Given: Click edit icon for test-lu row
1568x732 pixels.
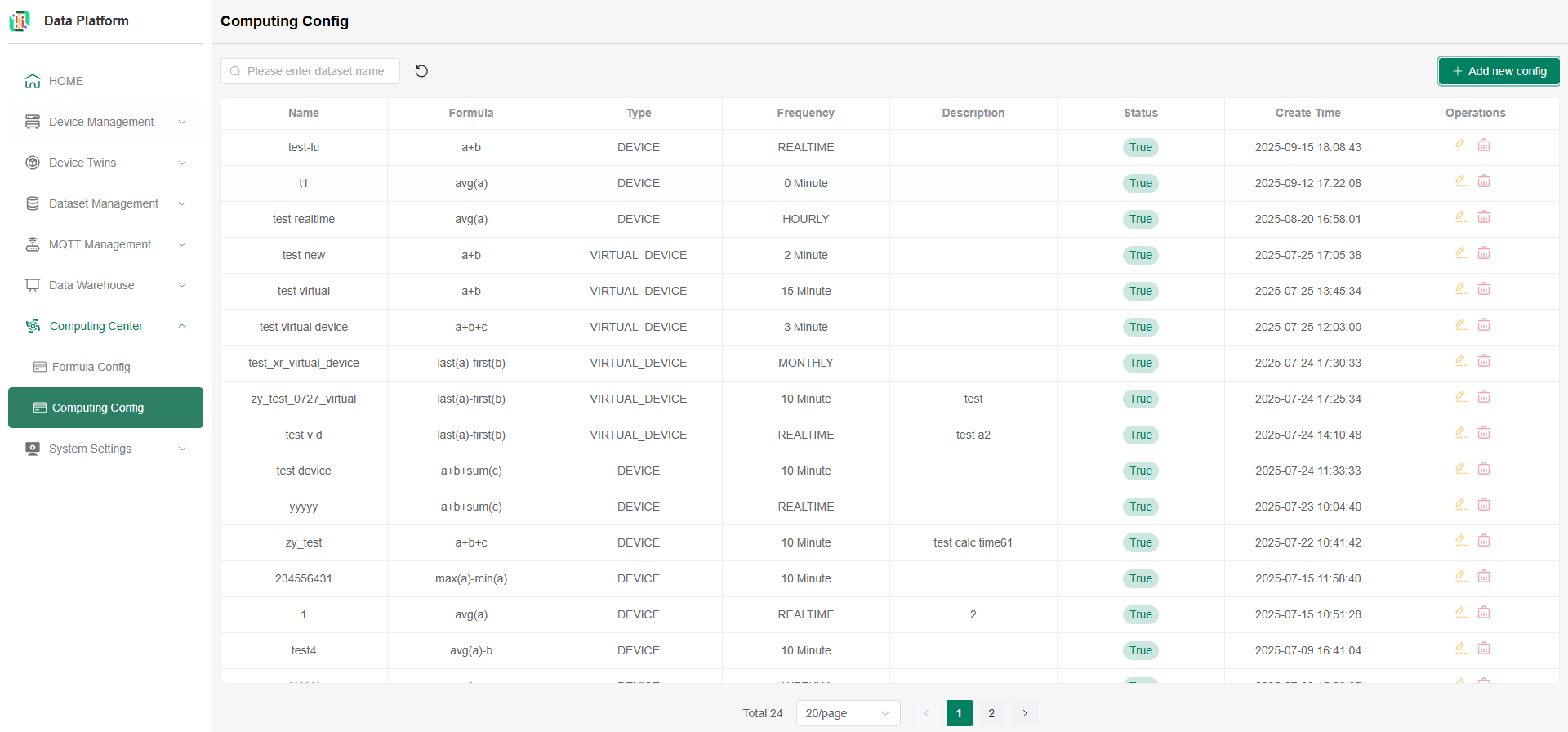Looking at the screenshot, I should coord(1460,145).
